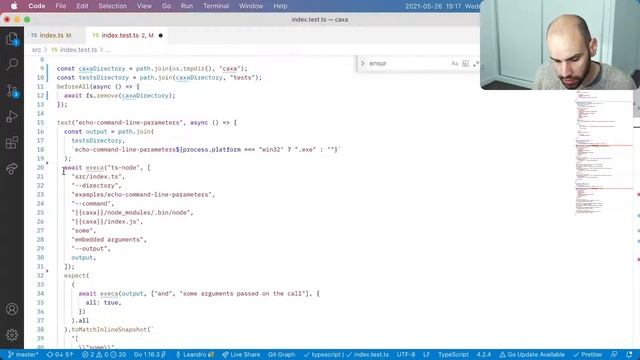Open the Run menu

pyautogui.click(x=187, y=6)
